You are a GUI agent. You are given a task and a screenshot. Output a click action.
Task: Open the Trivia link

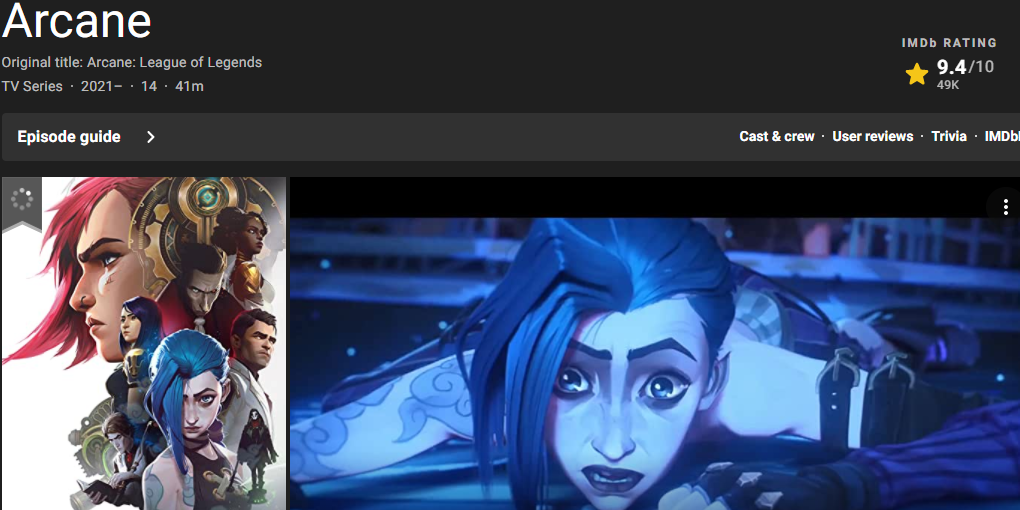[948, 137]
